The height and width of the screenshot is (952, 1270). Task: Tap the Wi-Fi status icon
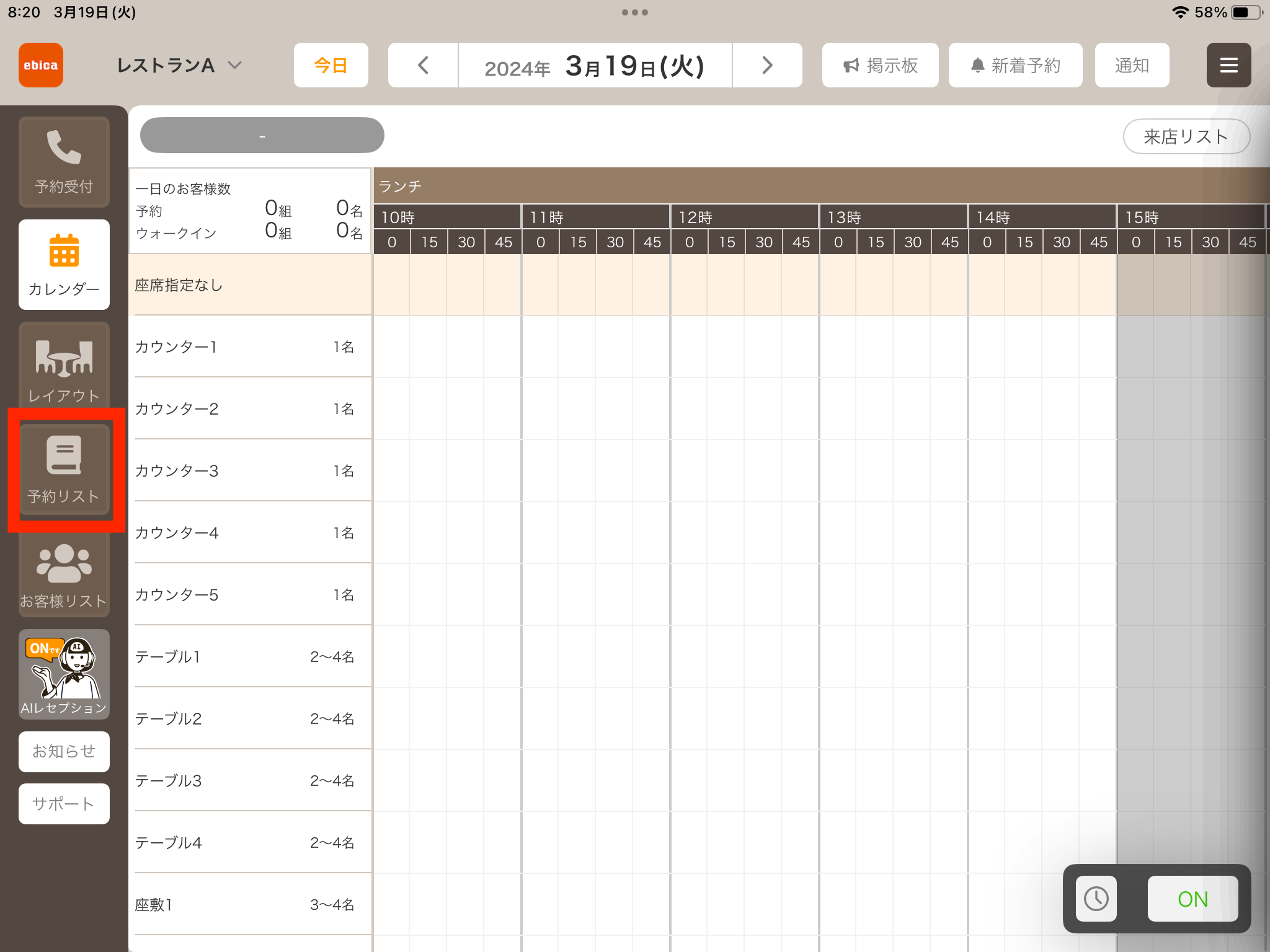1180,12
